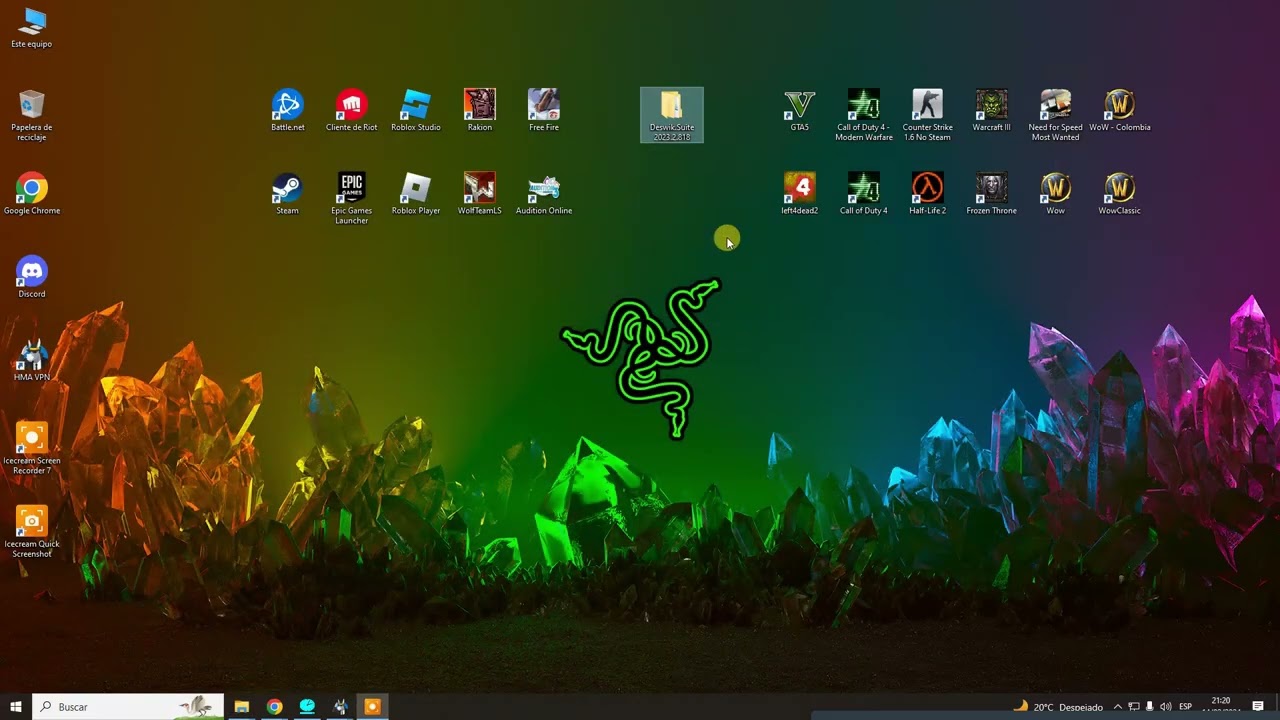Select Counter Strike 1.6 No Steam shortcut
The width and height of the screenshot is (1280, 720).
click(x=928, y=115)
